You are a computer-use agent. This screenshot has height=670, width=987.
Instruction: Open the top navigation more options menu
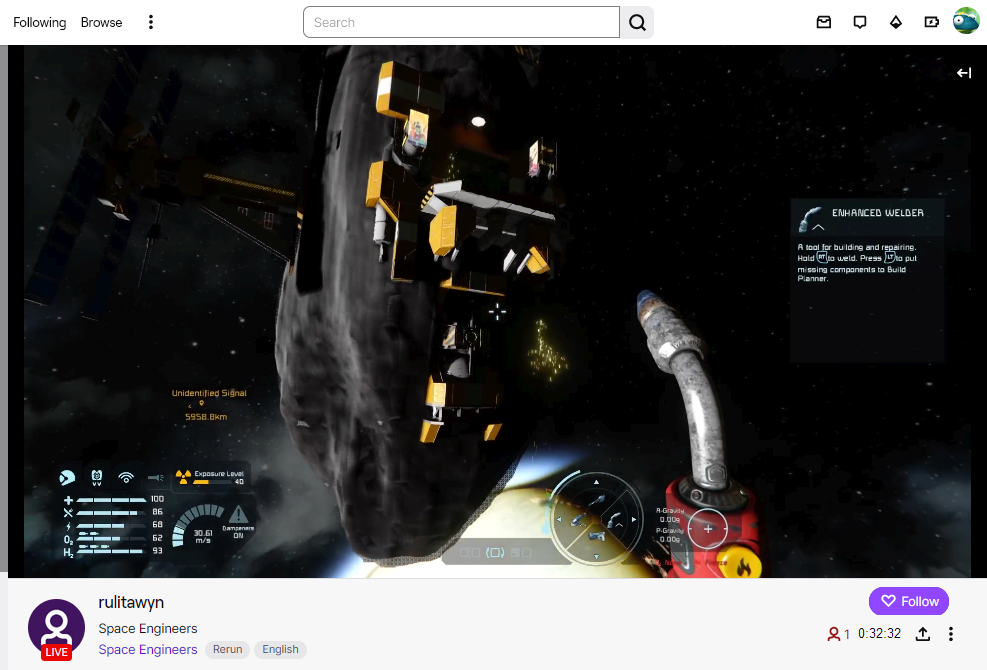pos(151,22)
